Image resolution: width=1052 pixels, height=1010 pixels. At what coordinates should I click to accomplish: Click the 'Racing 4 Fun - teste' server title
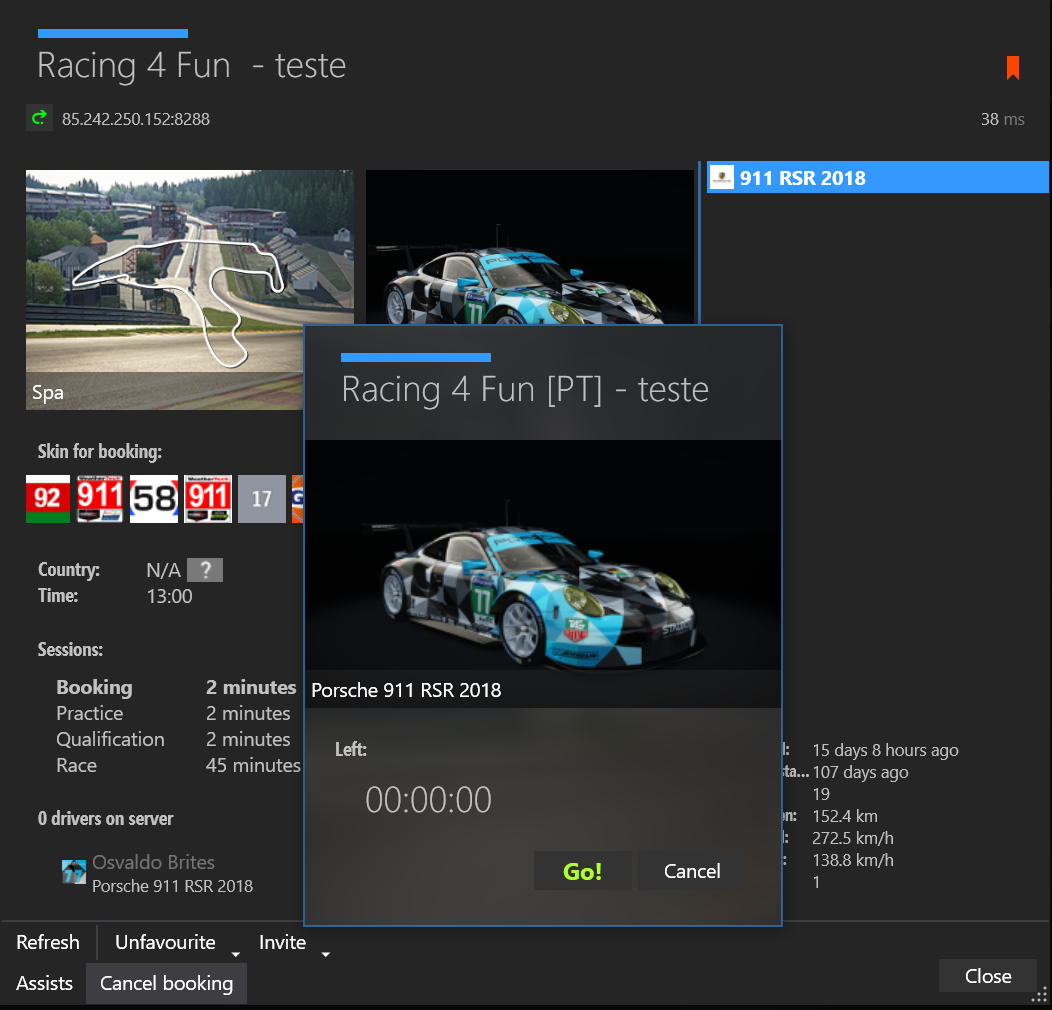tap(191, 66)
